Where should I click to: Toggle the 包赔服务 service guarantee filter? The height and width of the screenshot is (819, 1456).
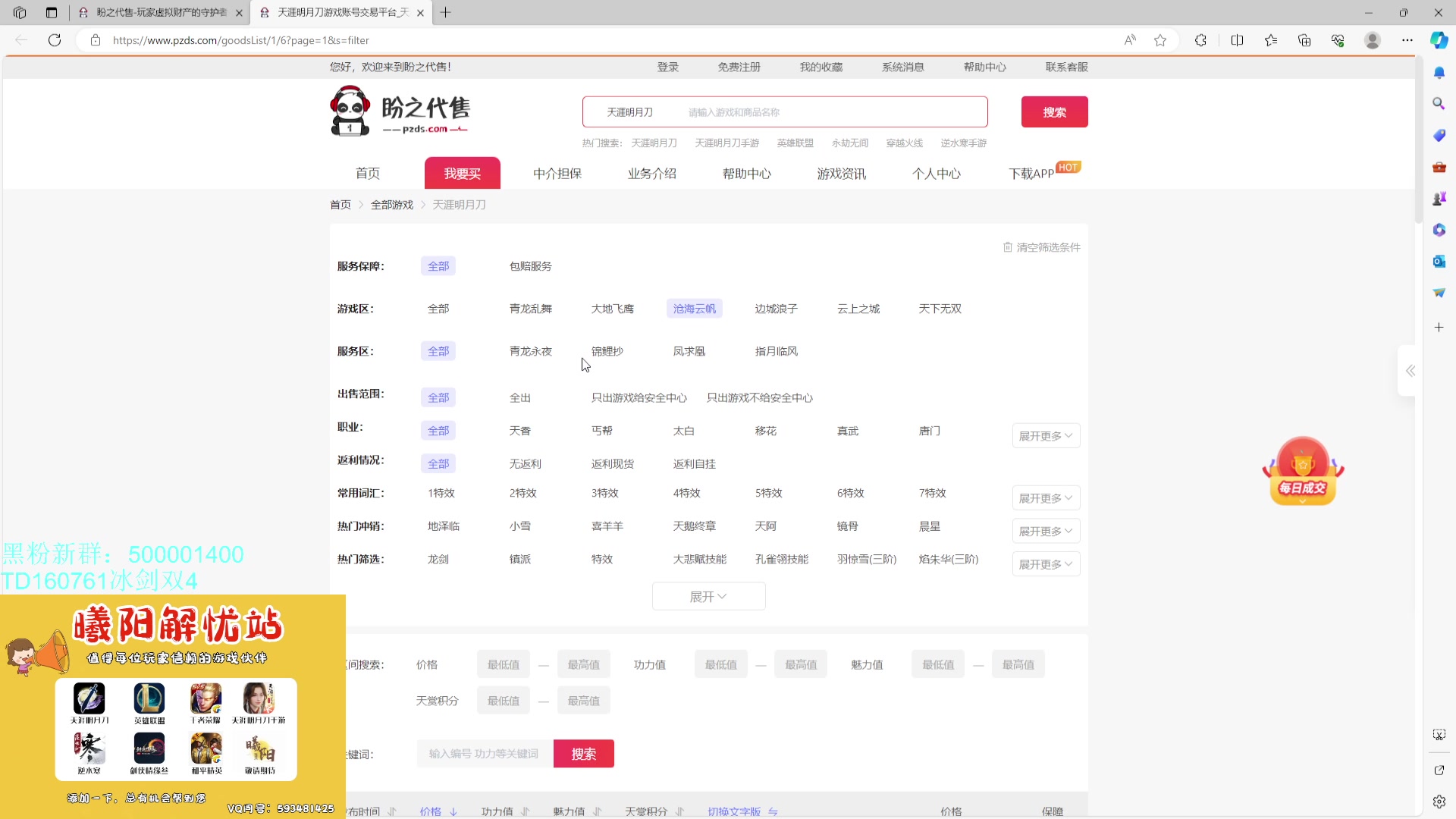529,265
